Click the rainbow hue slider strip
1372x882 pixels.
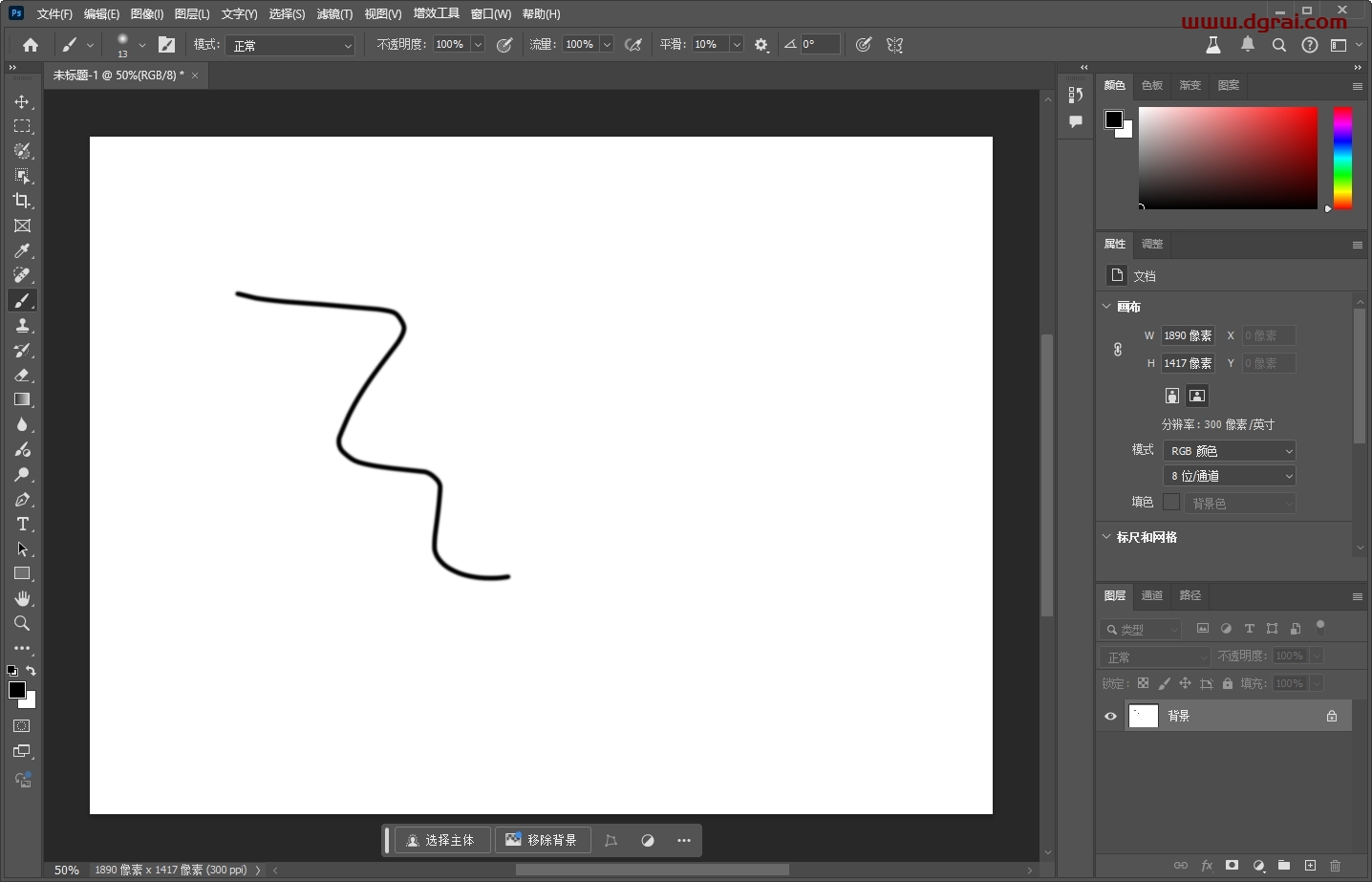(1342, 158)
